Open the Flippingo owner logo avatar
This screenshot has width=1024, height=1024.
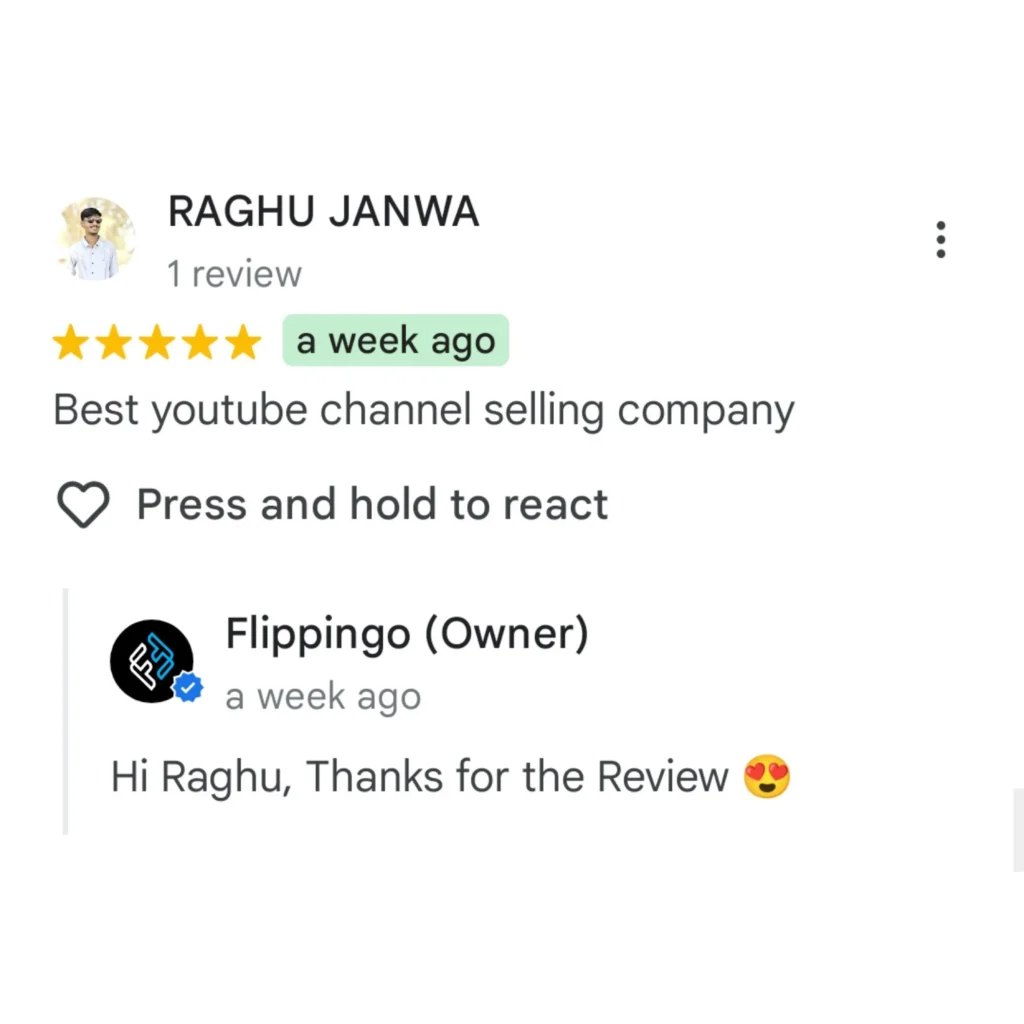[152, 661]
